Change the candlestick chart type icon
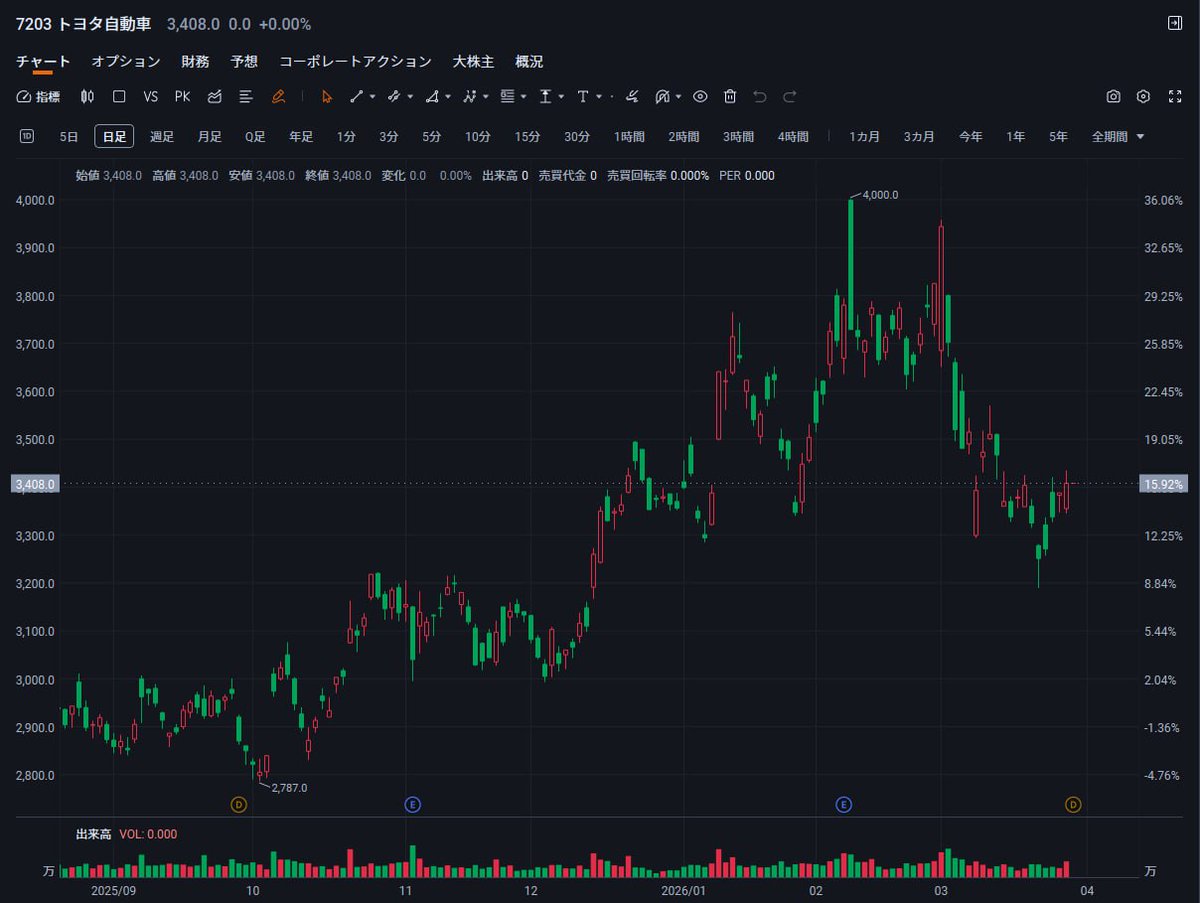 pos(87,97)
